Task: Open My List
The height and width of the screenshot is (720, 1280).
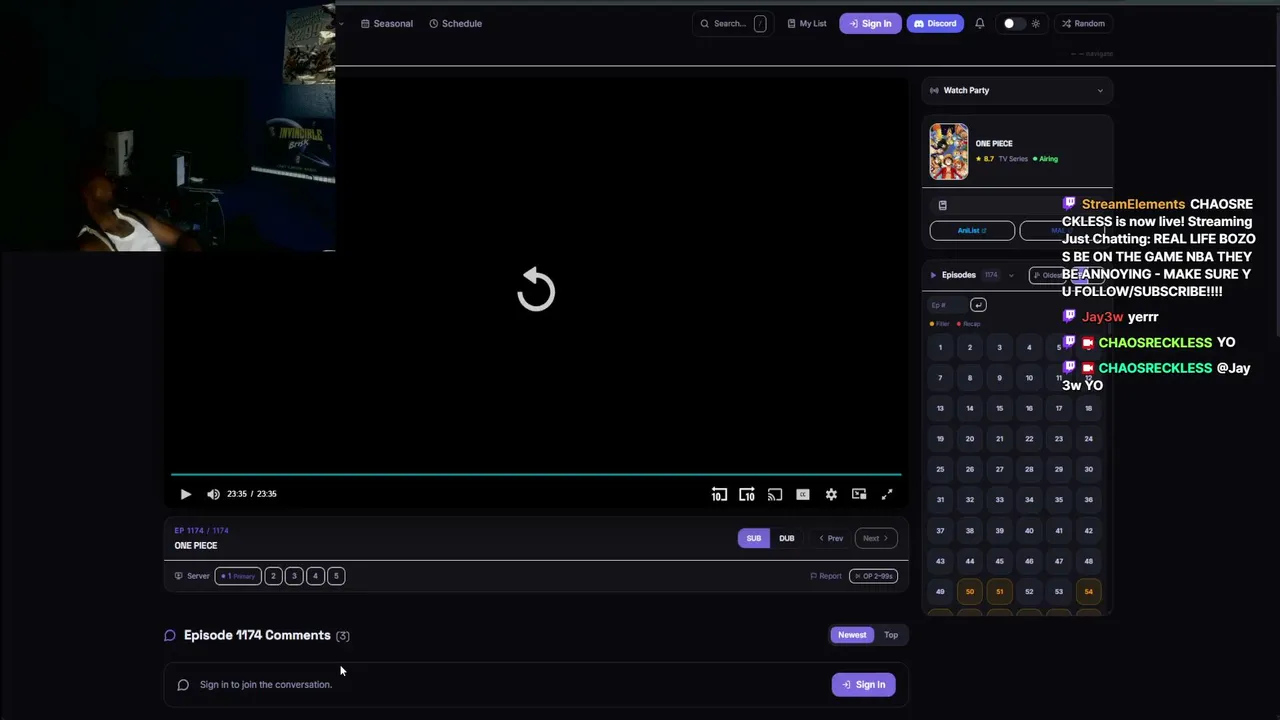Action: [x=807, y=23]
